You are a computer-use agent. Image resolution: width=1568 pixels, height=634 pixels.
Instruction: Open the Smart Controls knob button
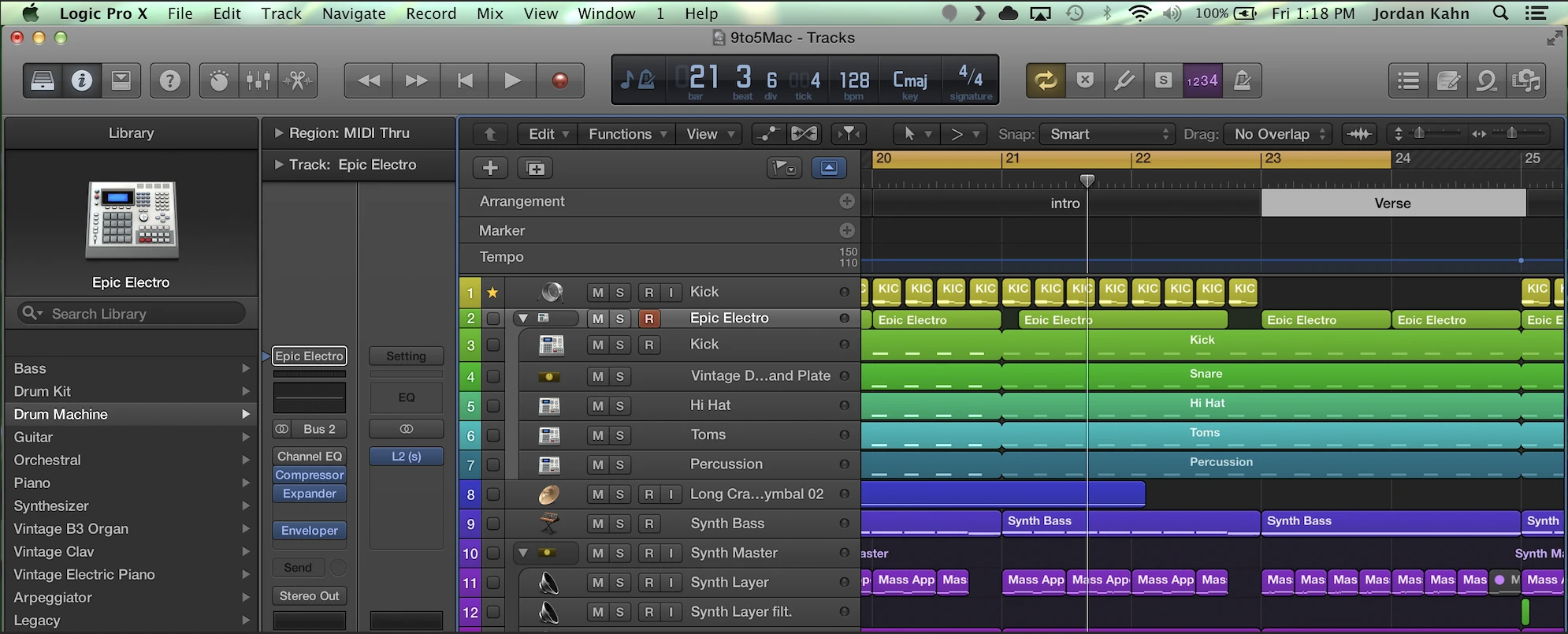[219, 80]
